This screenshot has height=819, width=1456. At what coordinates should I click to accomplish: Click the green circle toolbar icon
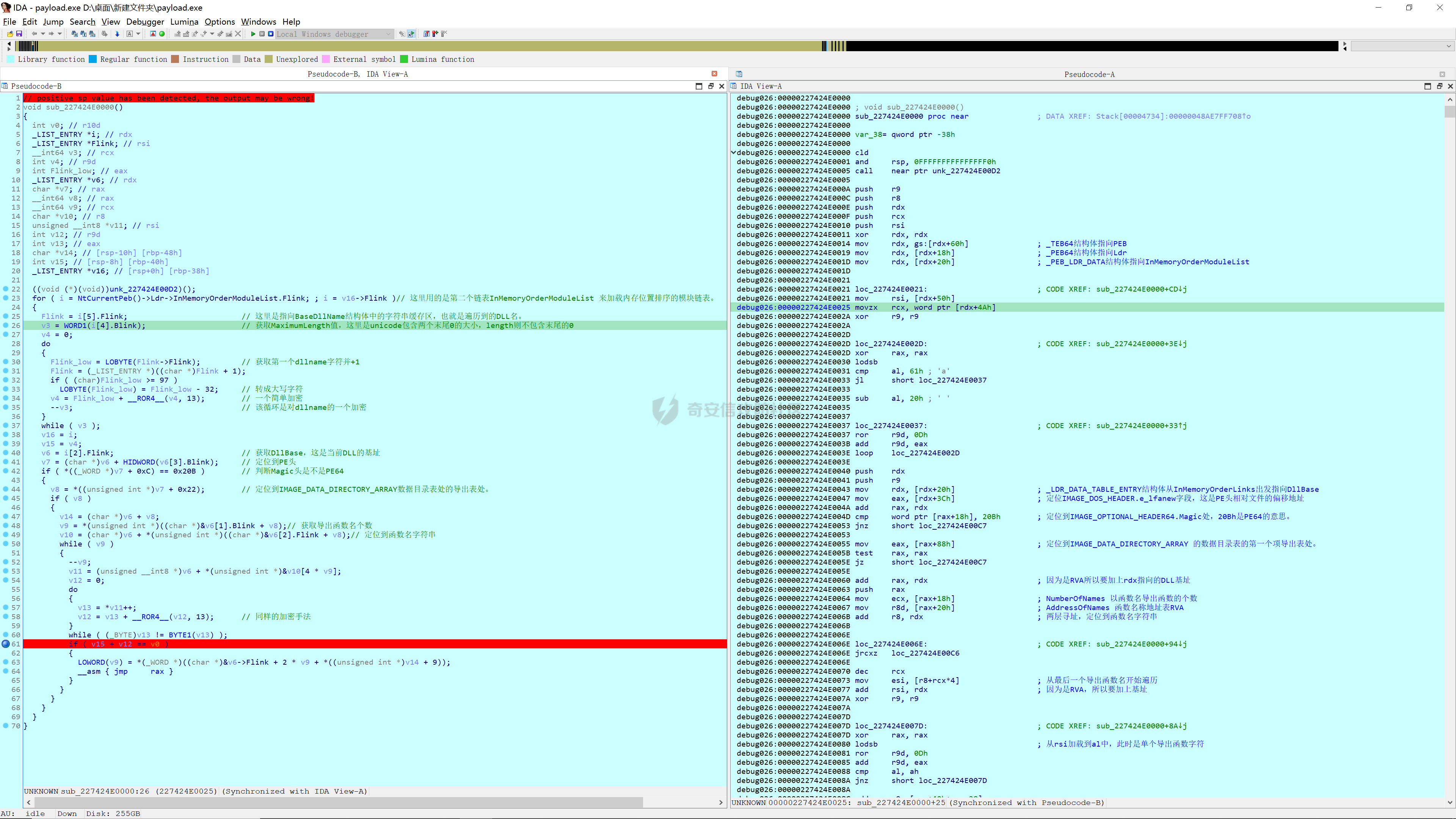[162, 34]
